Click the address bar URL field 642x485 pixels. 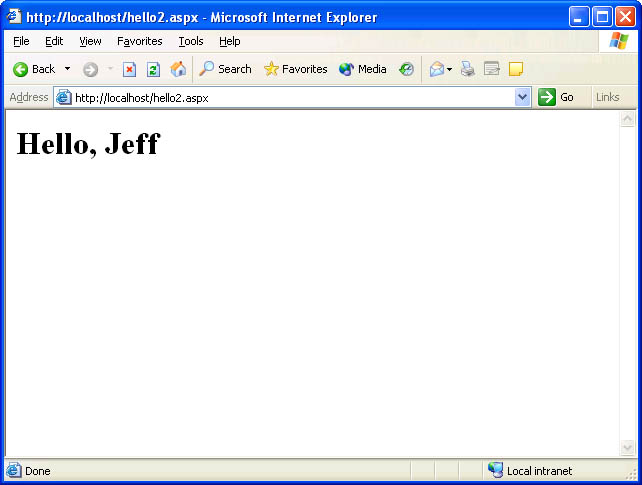pyautogui.click(x=293, y=98)
